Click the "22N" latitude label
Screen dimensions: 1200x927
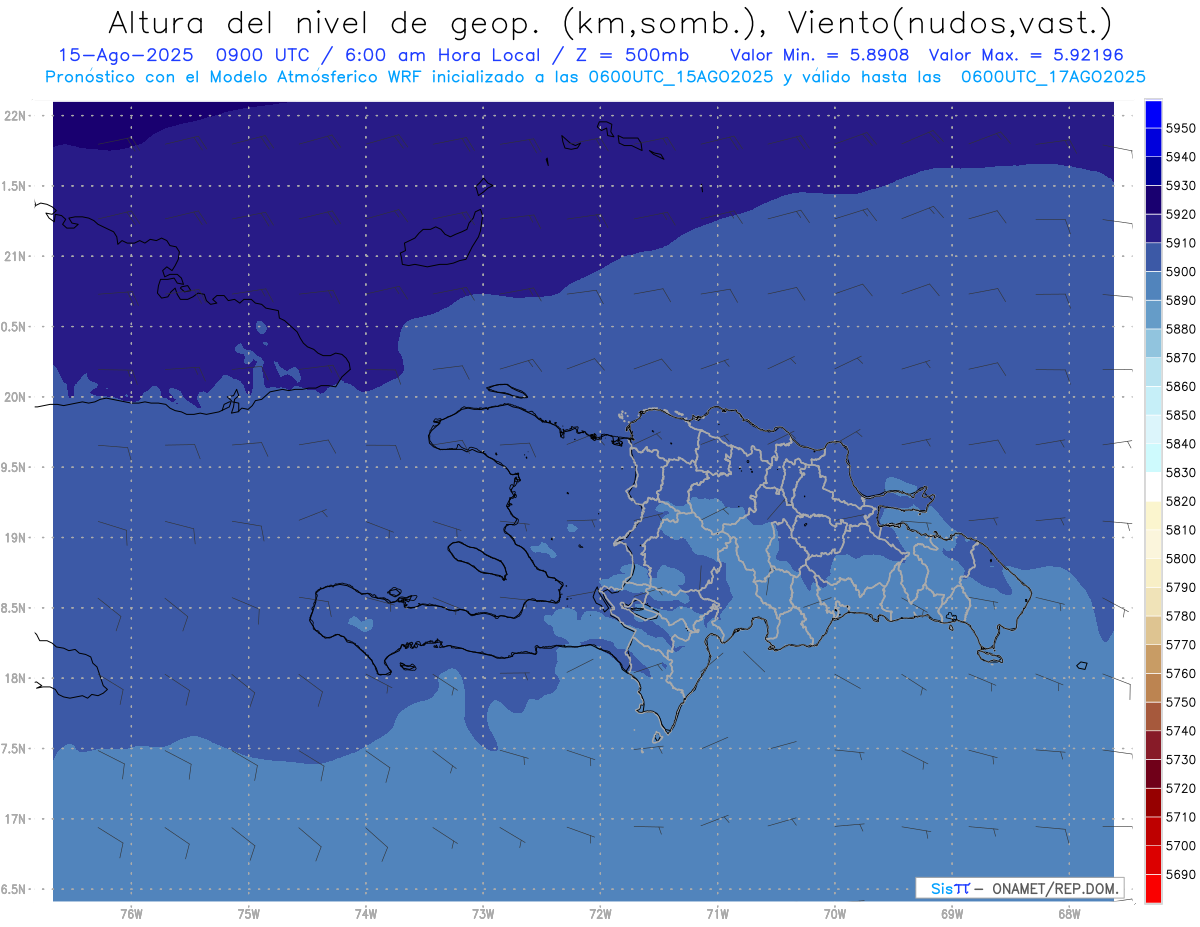point(14,115)
